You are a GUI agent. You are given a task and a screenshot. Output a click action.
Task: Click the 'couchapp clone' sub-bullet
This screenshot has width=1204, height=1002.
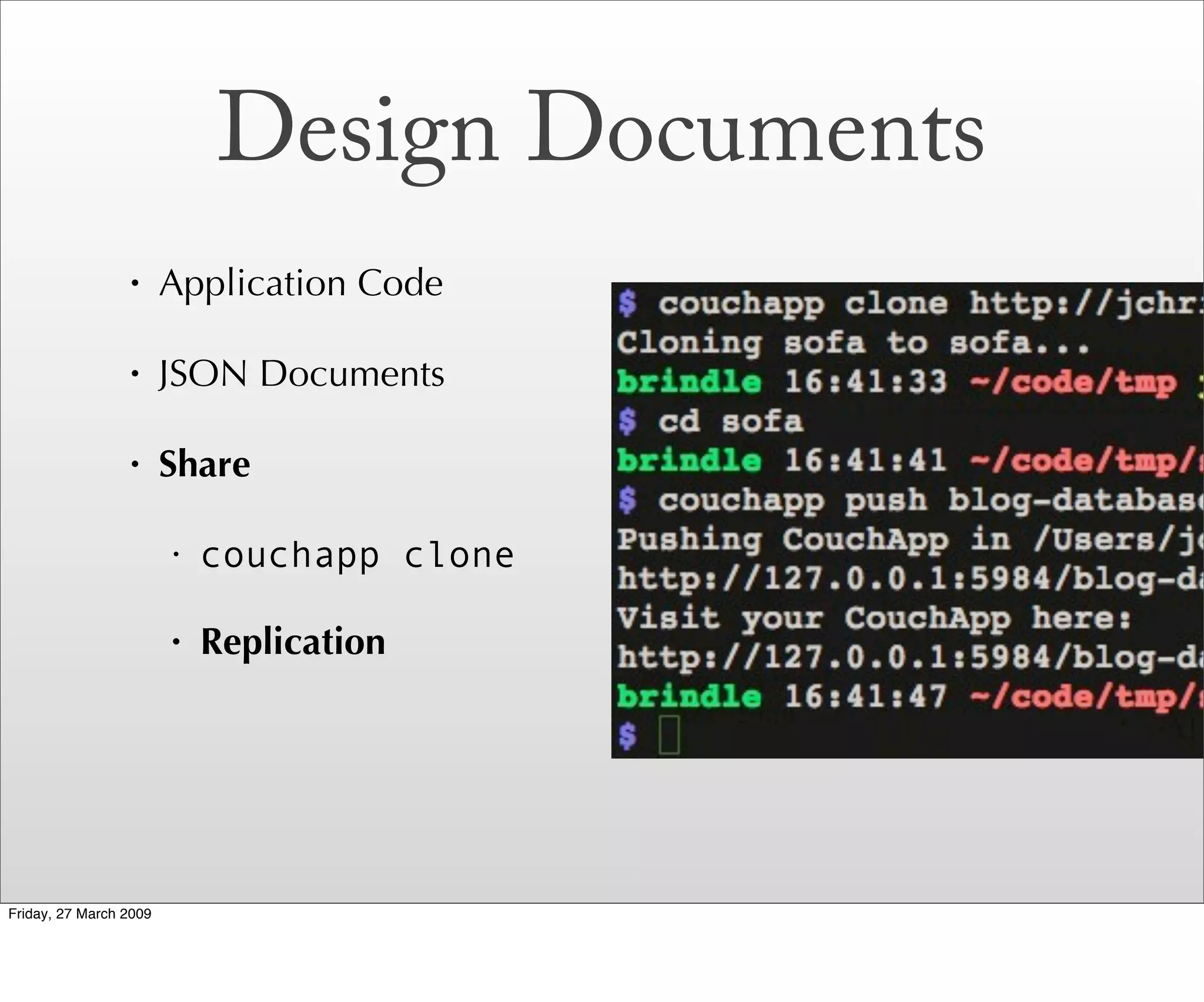click(358, 556)
